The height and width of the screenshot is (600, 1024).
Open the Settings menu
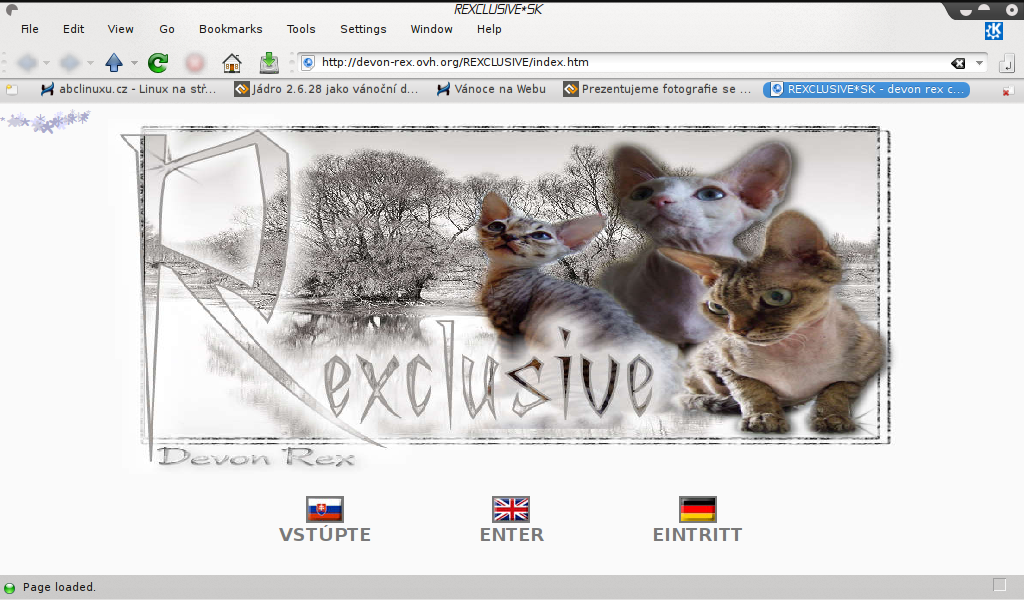click(x=363, y=29)
